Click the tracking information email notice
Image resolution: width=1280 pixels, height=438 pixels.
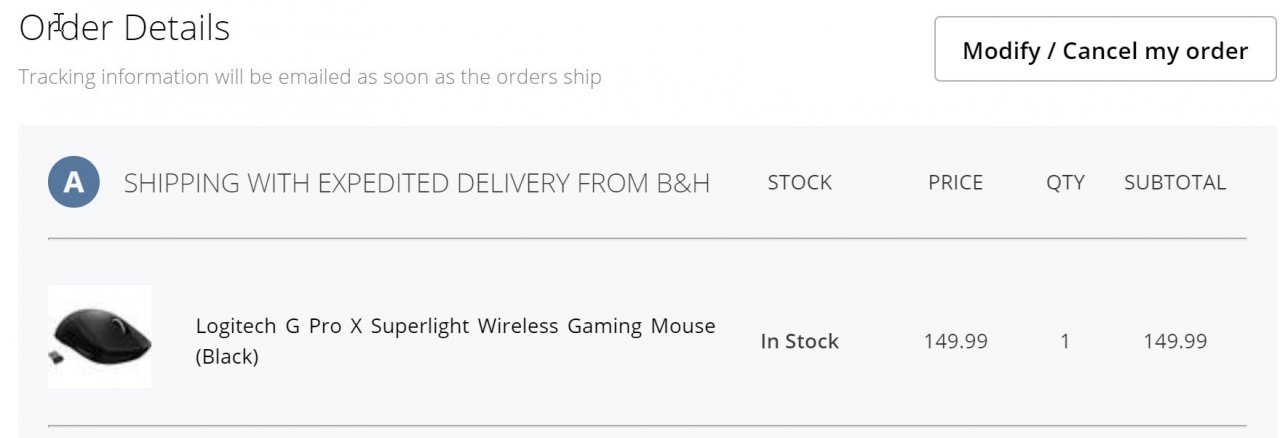tap(310, 77)
